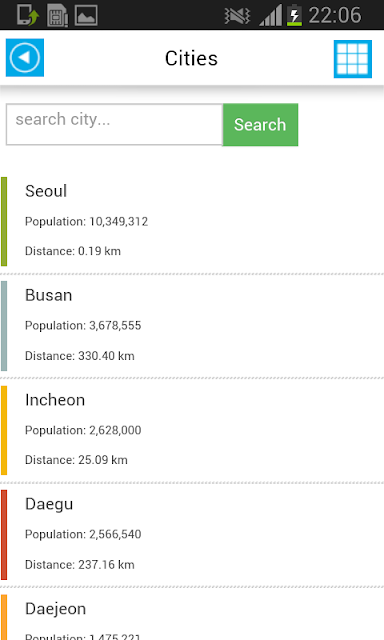The image size is (384, 640).
Task: Tap the yellow color bar beside Incheon
Action: (4, 431)
